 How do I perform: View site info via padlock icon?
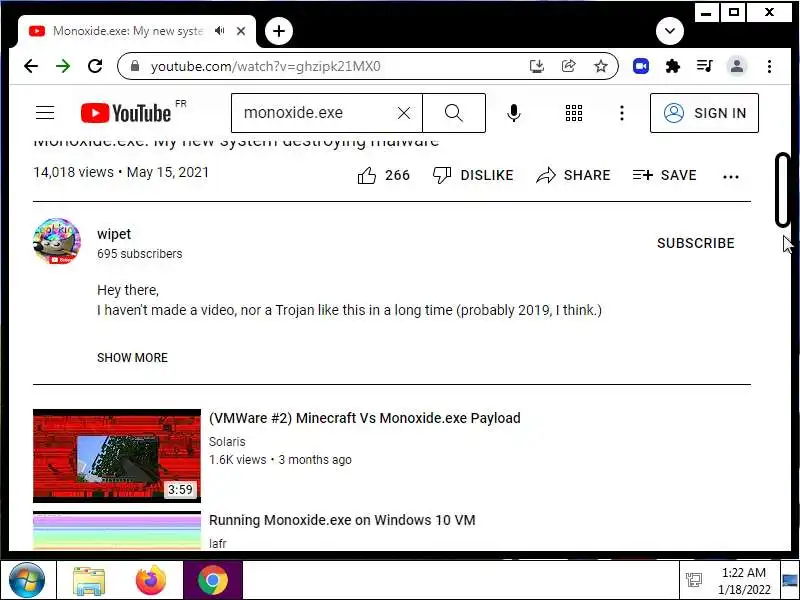(x=135, y=66)
